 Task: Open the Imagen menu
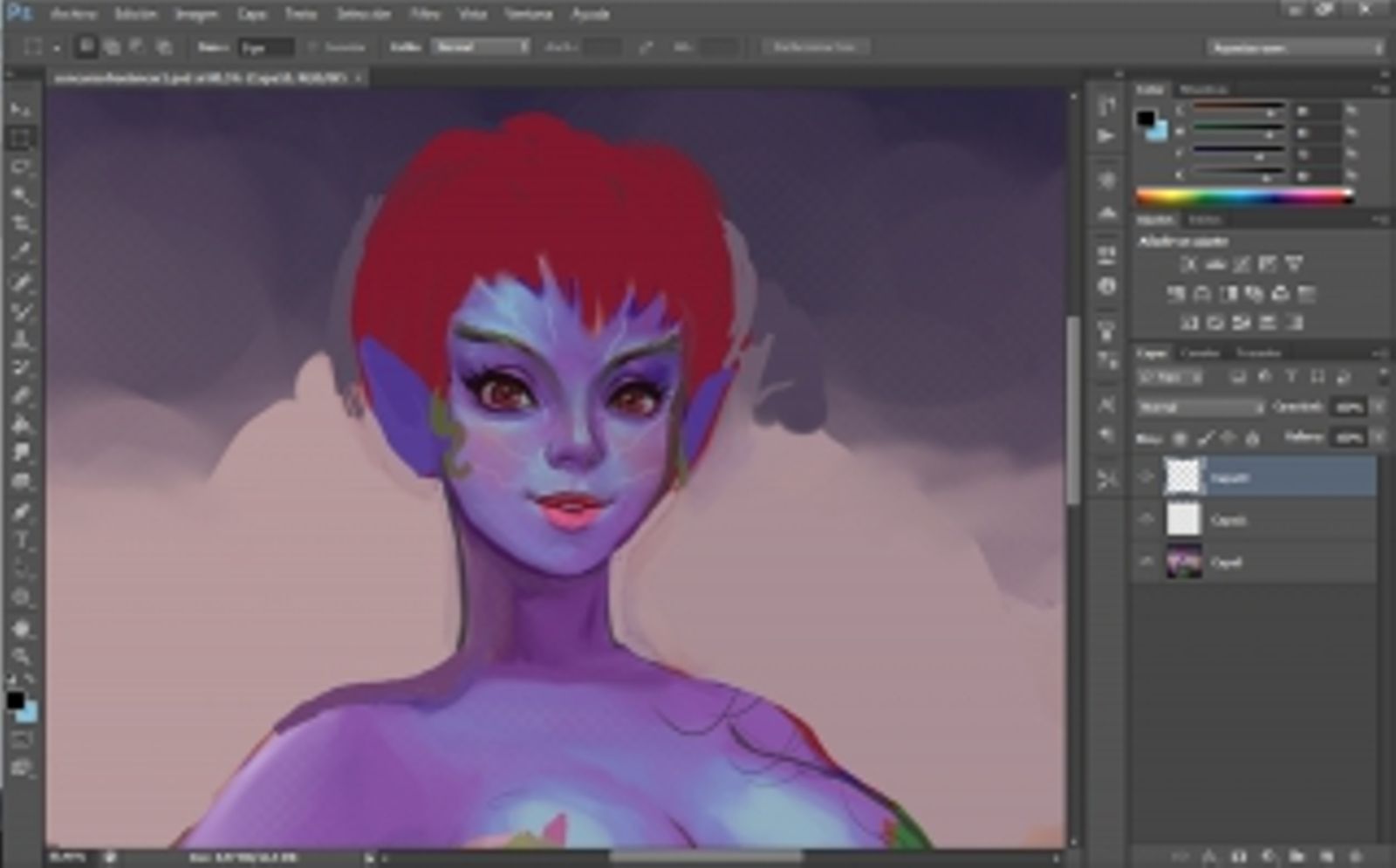(x=196, y=14)
